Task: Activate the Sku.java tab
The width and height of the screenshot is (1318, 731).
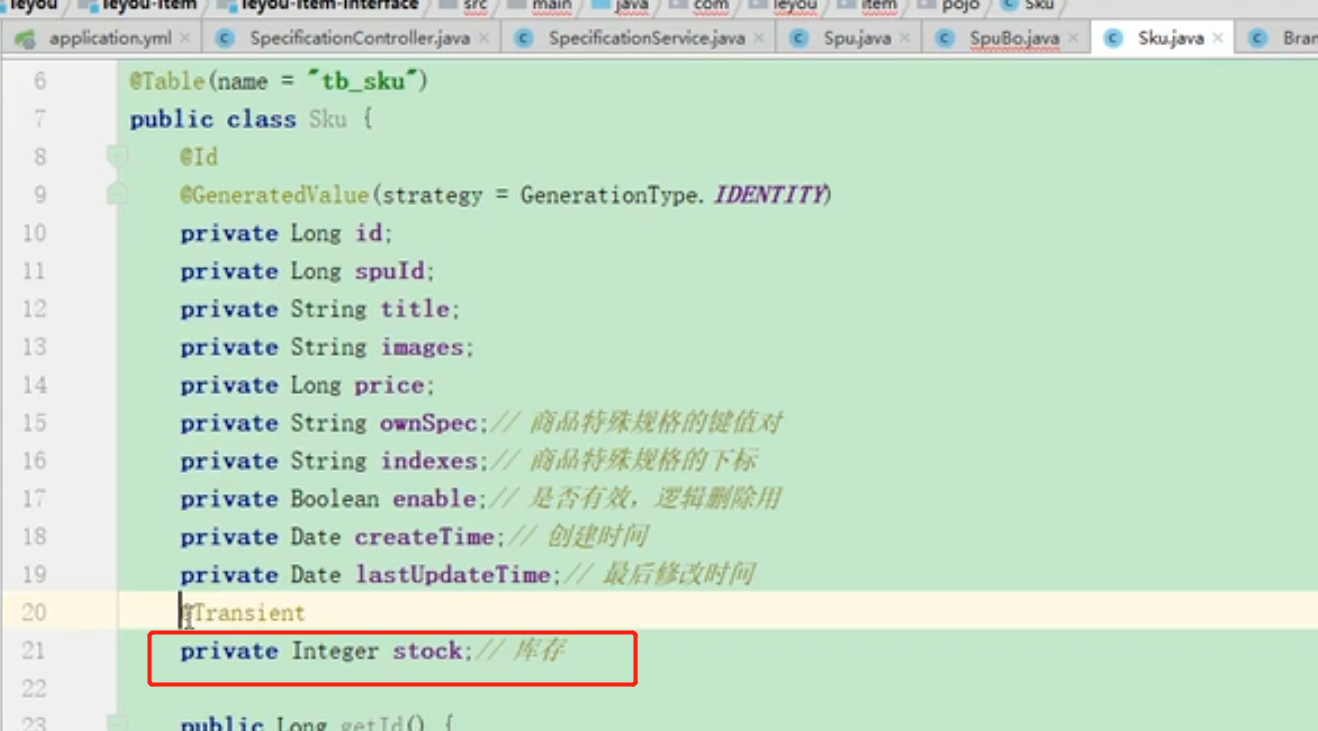Action: click(x=1170, y=39)
